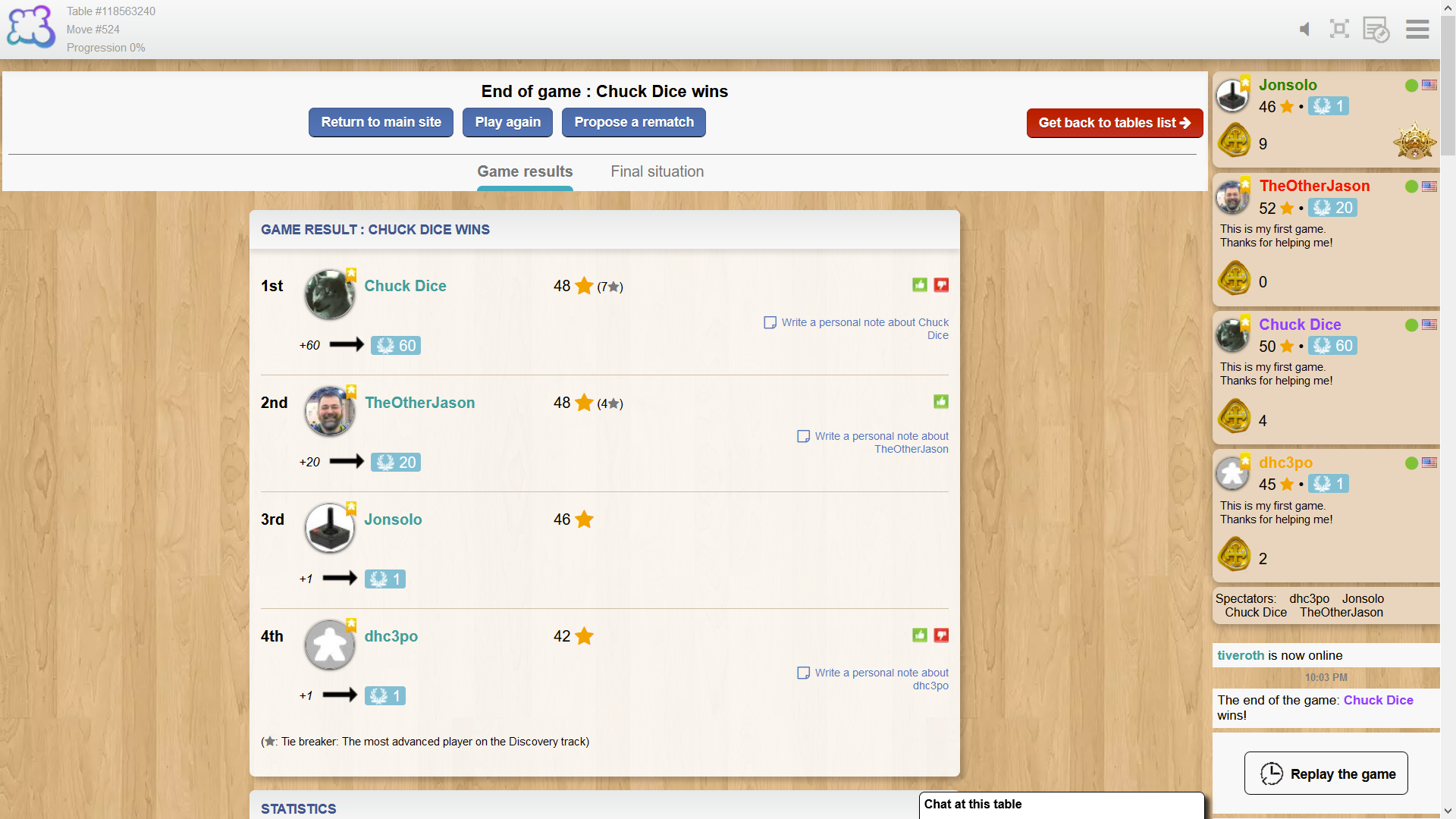Toggle fullscreen mode icon
This screenshot has height=819, width=1456.
coord(1339,30)
